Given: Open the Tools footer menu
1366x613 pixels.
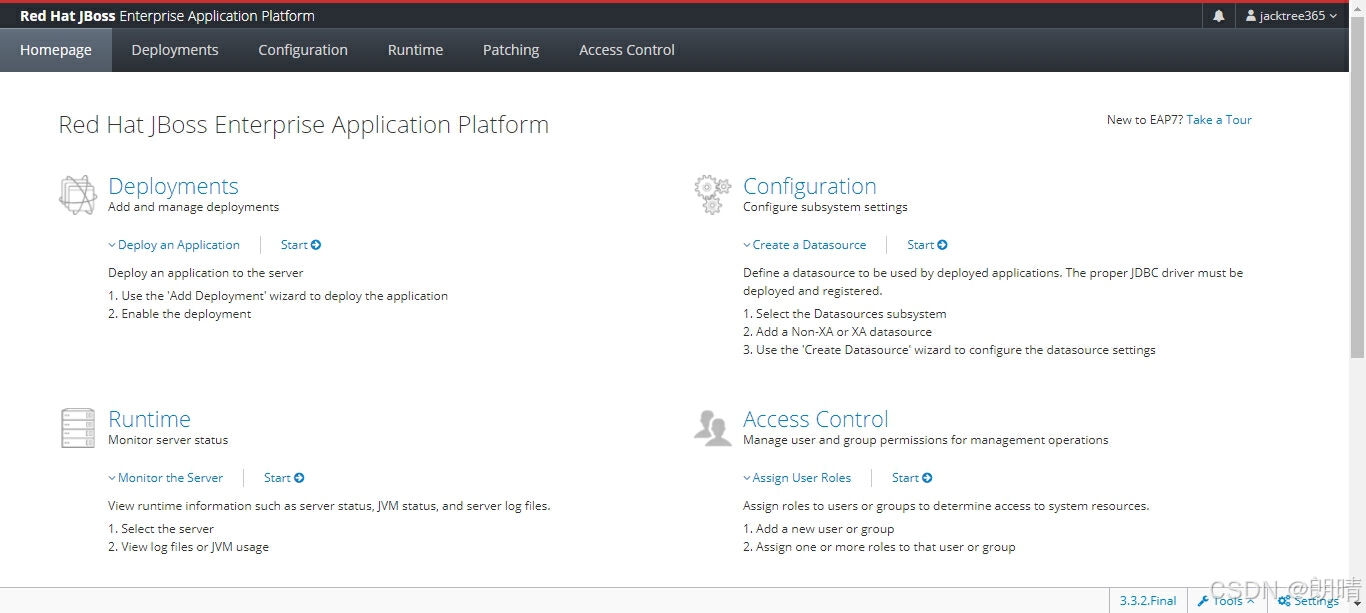Looking at the screenshot, I should [1225, 601].
